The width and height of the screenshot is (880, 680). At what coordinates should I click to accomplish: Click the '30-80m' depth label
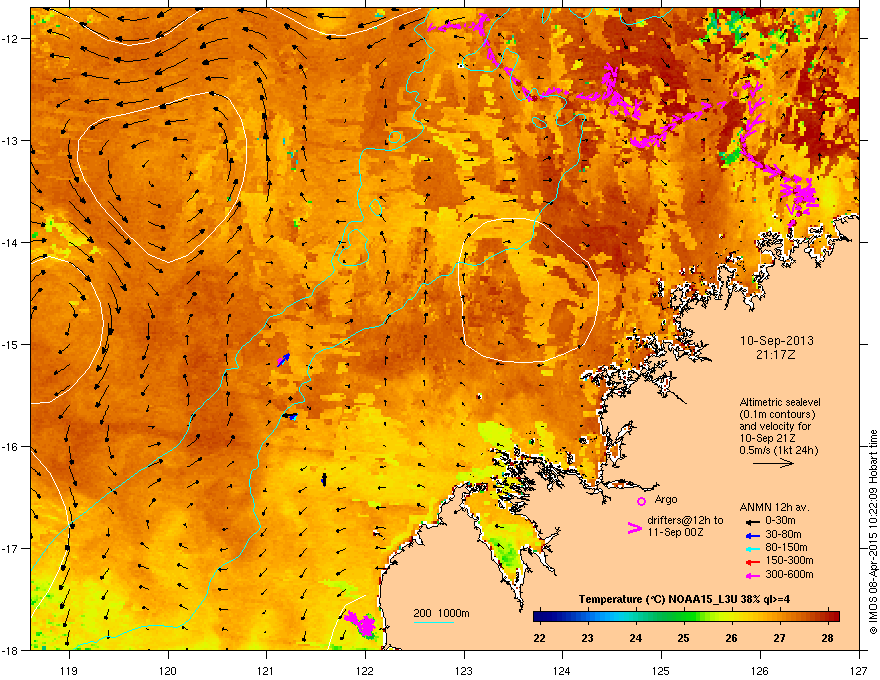pyautogui.click(x=783, y=534)
